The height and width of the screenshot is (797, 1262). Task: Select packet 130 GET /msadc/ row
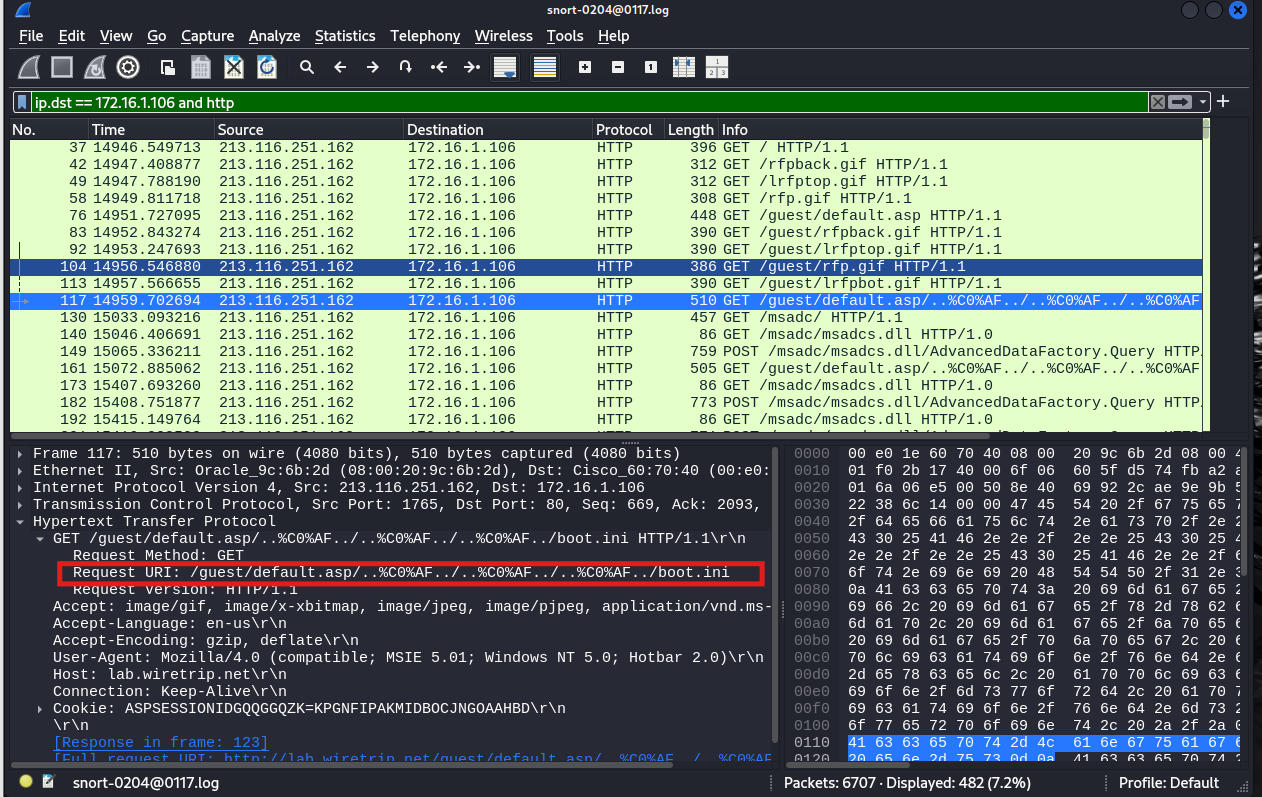606,318
